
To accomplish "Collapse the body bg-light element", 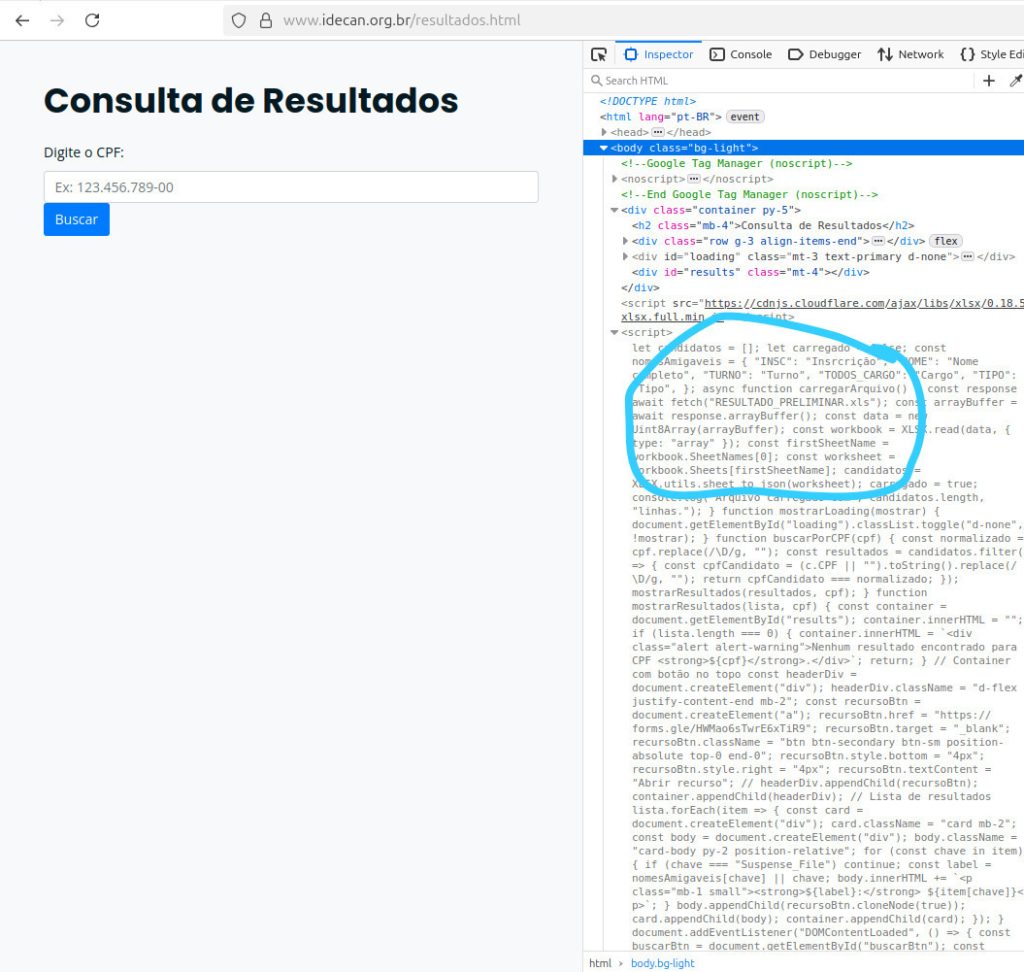I will 603,148.
